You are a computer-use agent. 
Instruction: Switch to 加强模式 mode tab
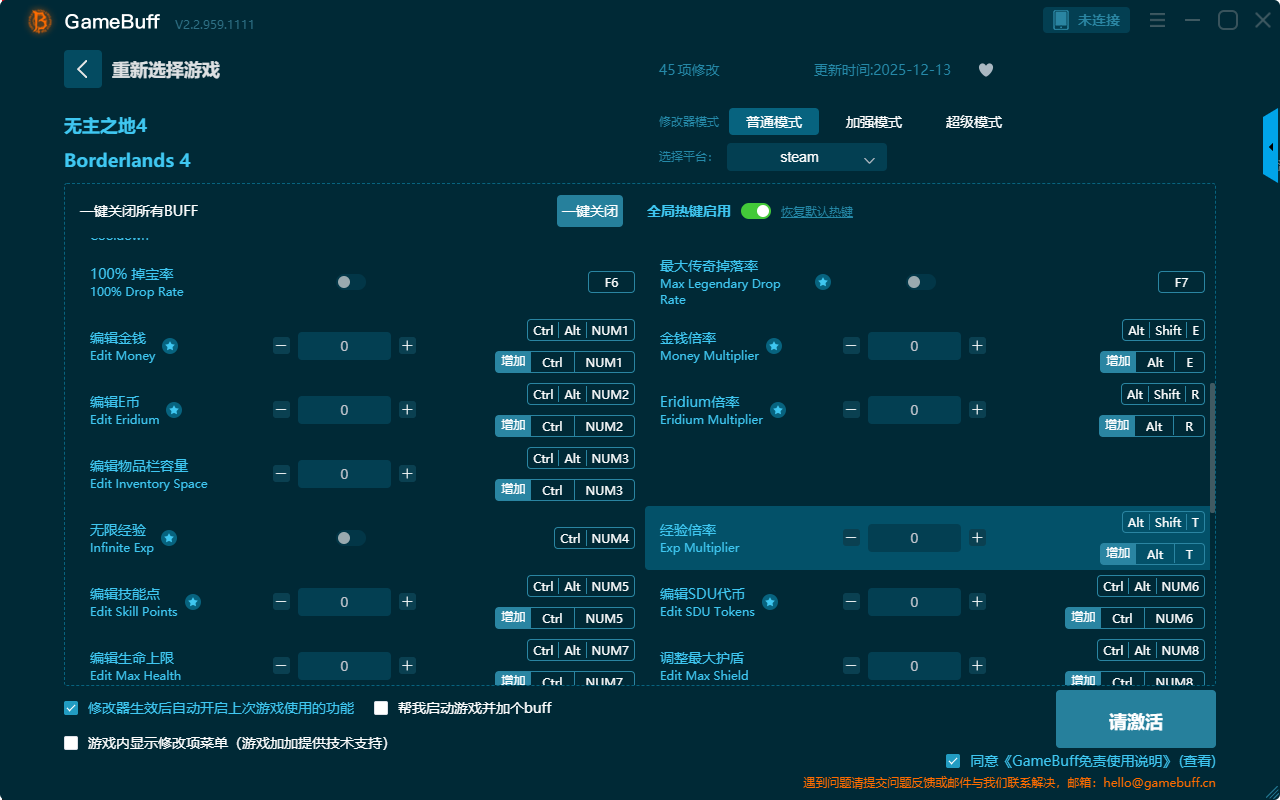[873, 122]
